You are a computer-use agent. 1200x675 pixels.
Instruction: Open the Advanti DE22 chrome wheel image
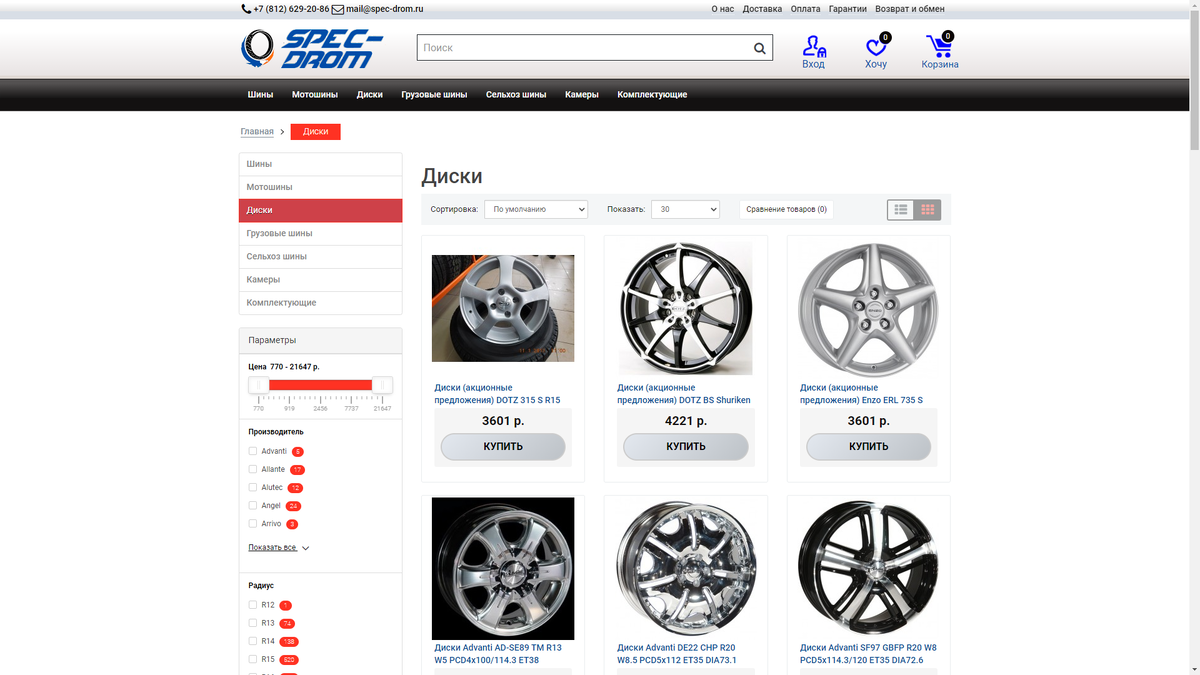click(686, 568)
